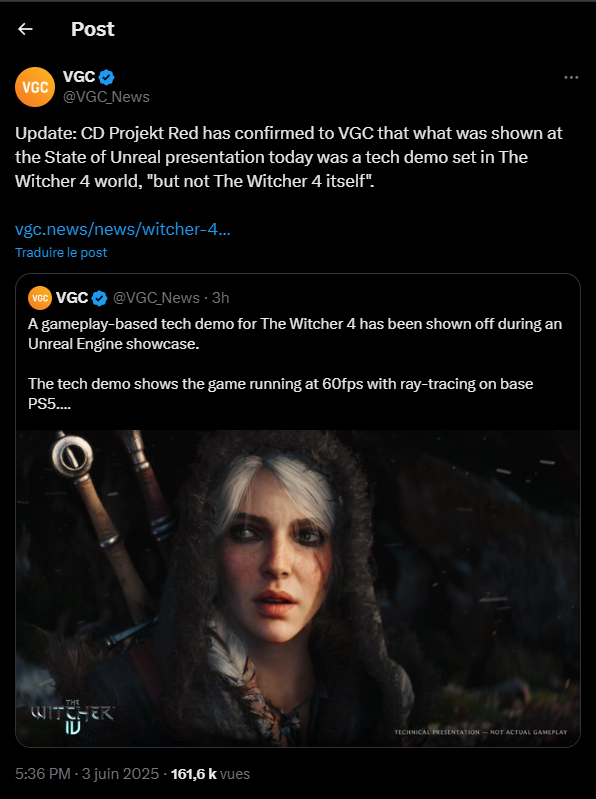
Task: Open the VGC display name at top
Action: pyautogui.click(x=79, y=77)
